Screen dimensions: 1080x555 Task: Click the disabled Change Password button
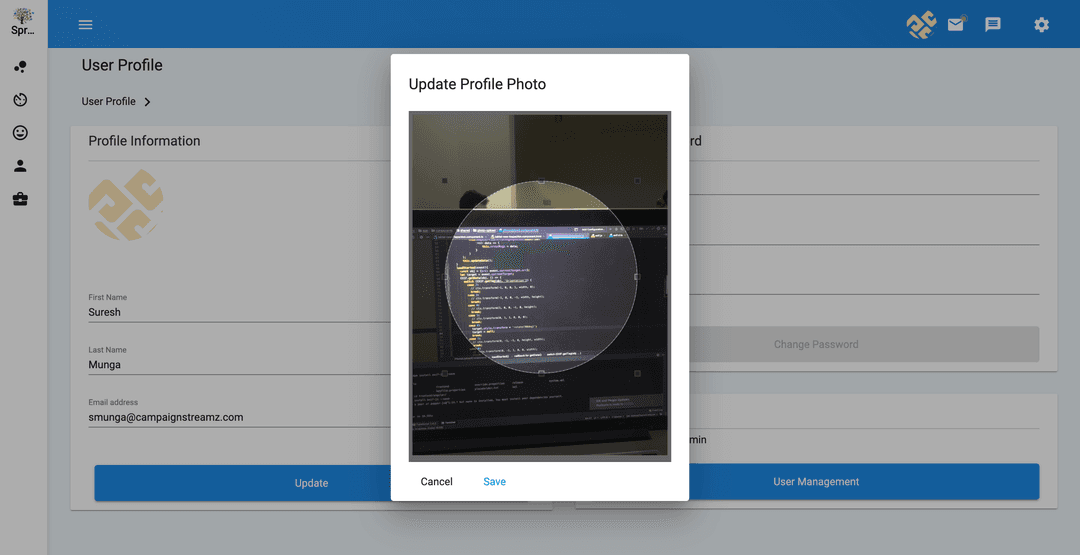click(816, 344)
